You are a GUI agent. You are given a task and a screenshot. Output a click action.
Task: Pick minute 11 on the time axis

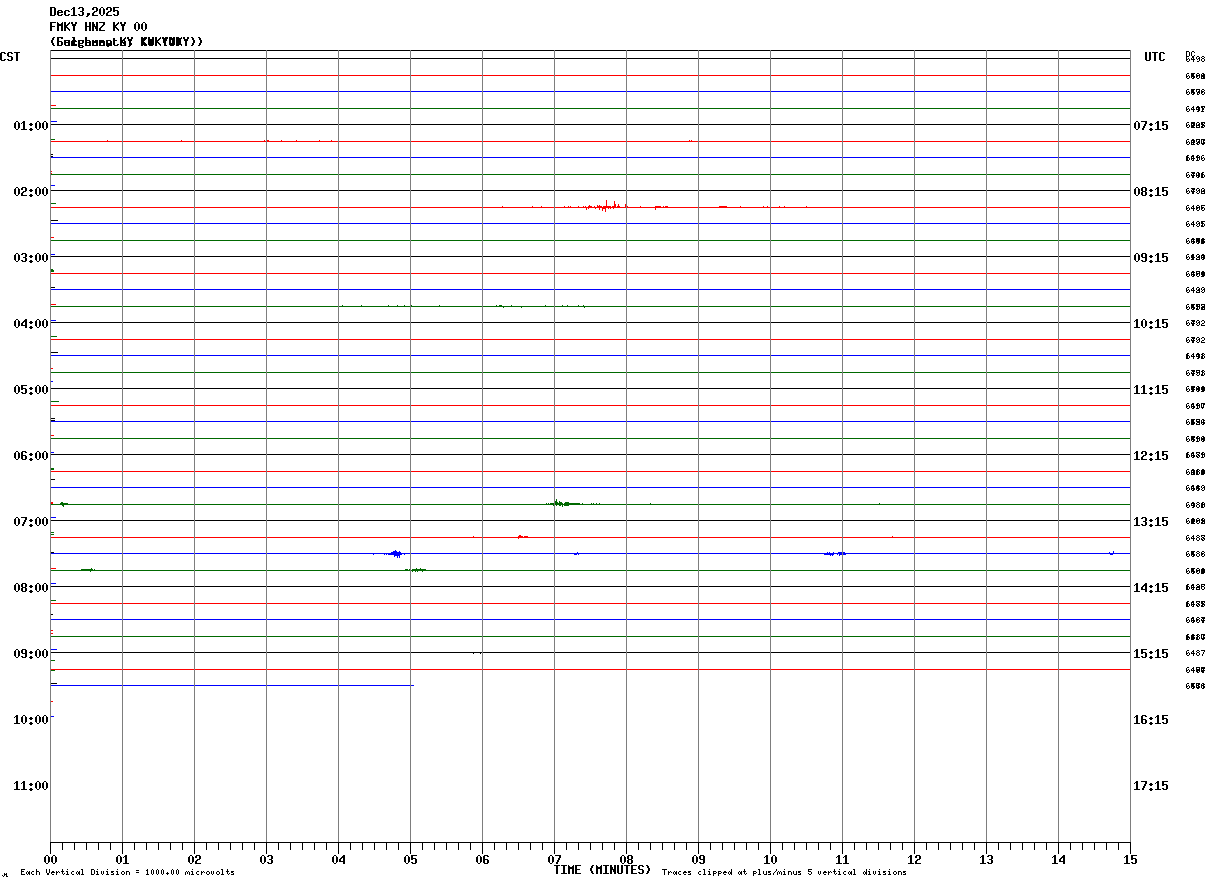(x=842, y=859)
